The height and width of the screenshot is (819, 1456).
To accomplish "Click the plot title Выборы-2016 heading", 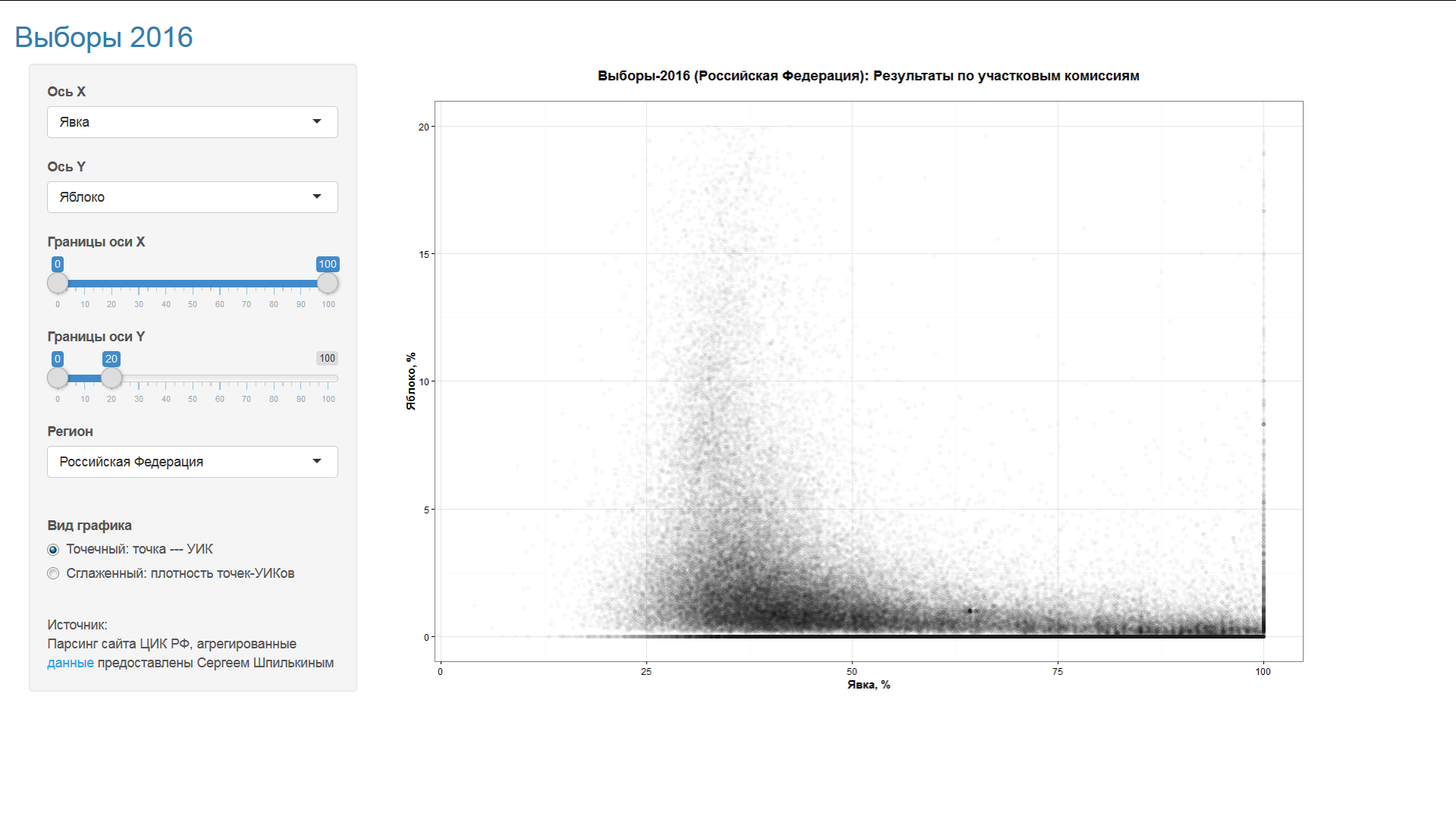I will click(x=868, y=76).
